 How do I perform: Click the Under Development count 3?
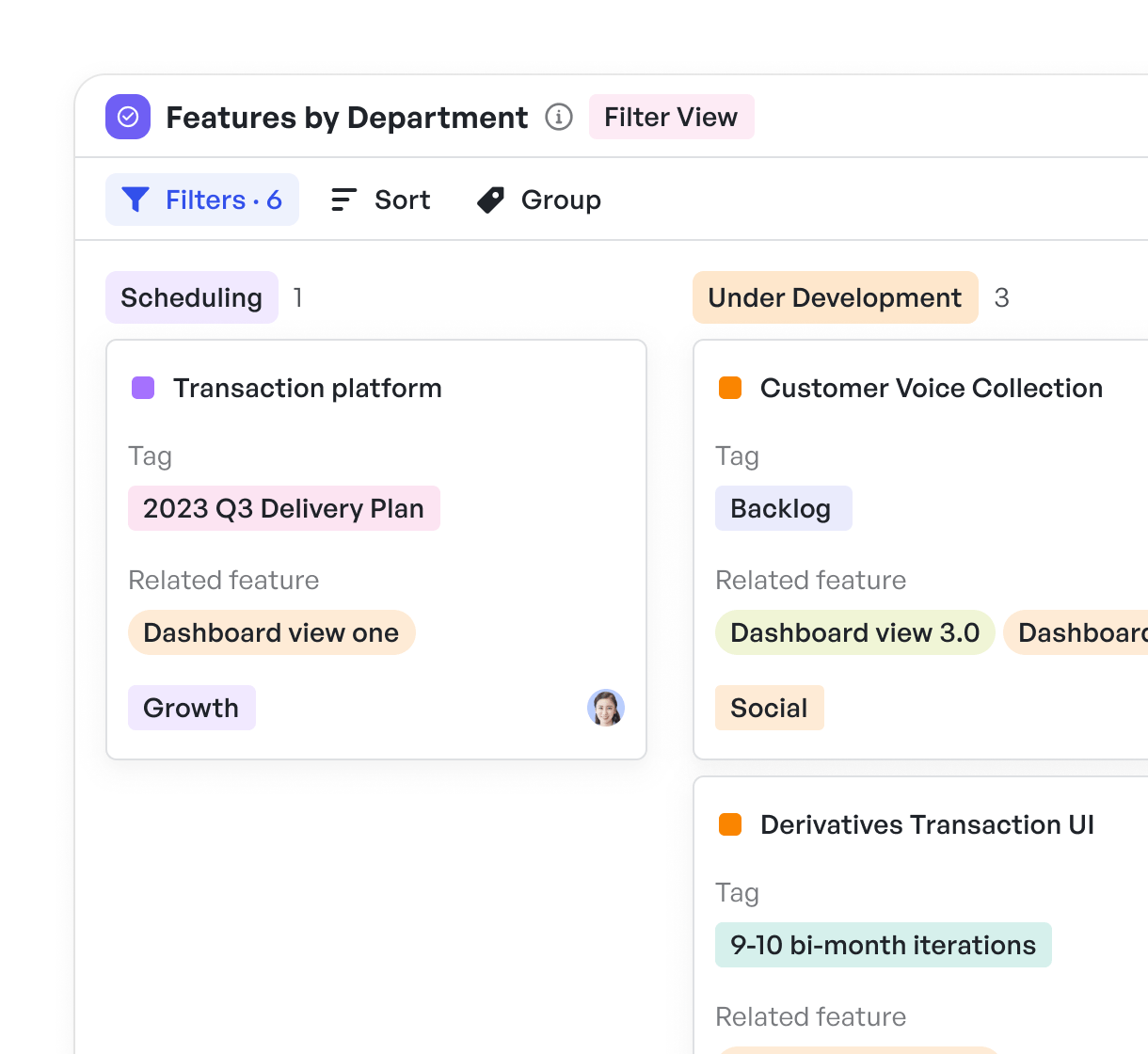[x=1002, y=297]
